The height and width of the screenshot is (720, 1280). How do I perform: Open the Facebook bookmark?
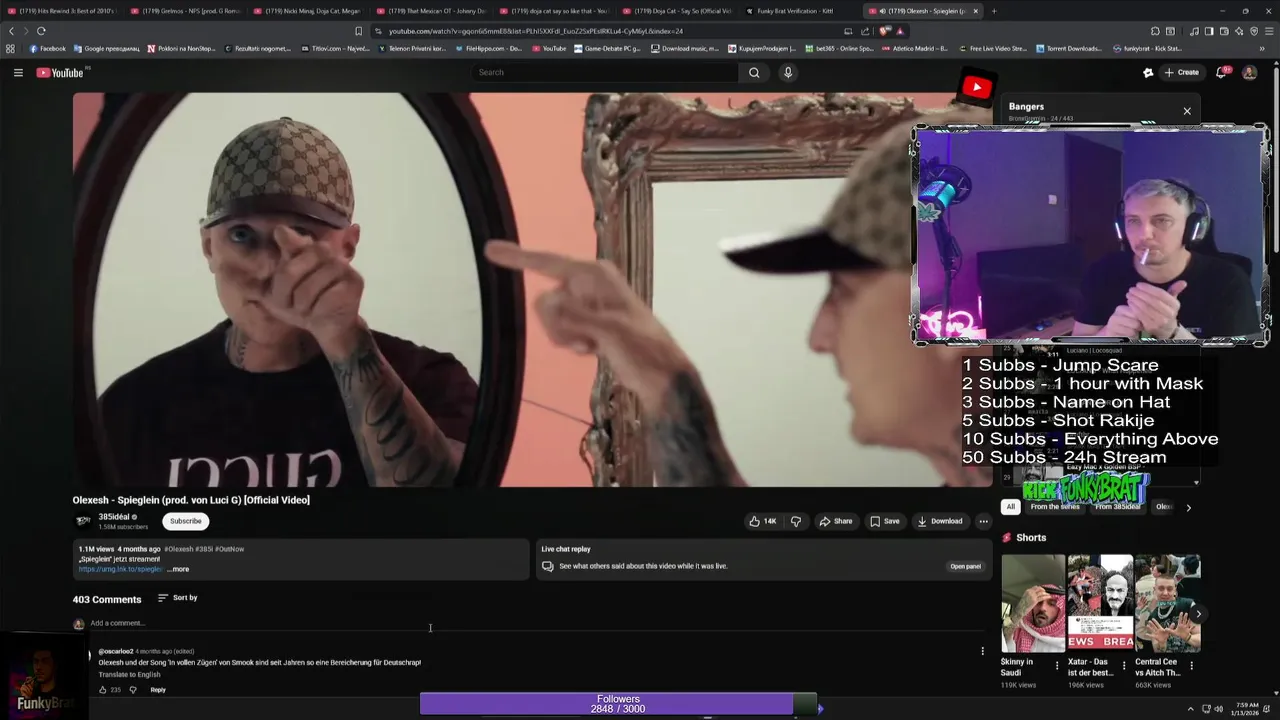point(47,48)
